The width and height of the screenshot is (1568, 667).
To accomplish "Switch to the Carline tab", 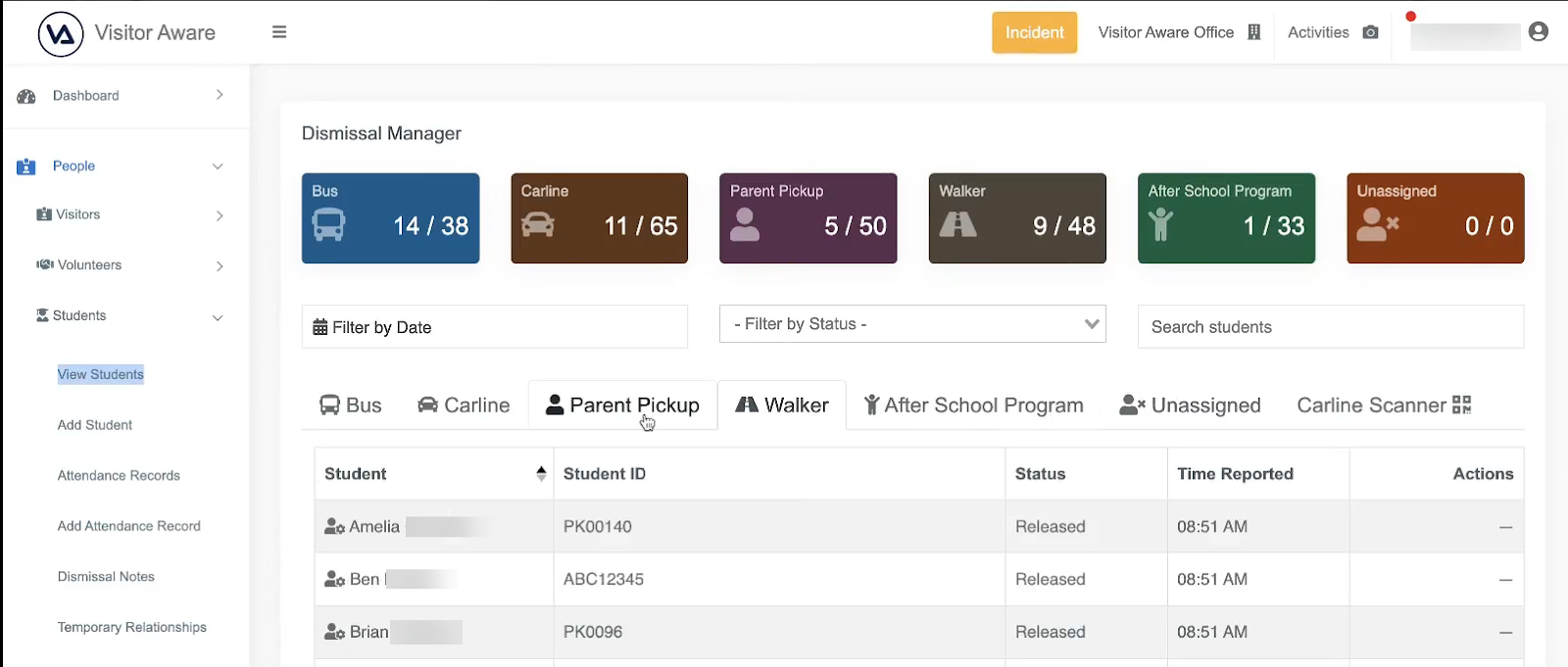I will point(464,405).
